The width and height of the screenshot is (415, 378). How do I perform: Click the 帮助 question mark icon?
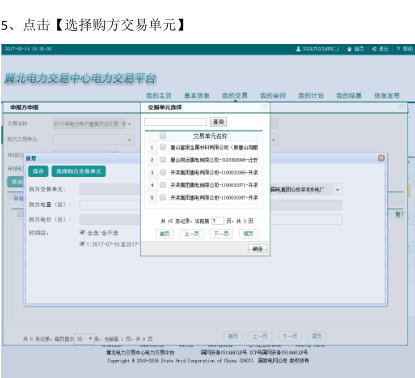398,49
